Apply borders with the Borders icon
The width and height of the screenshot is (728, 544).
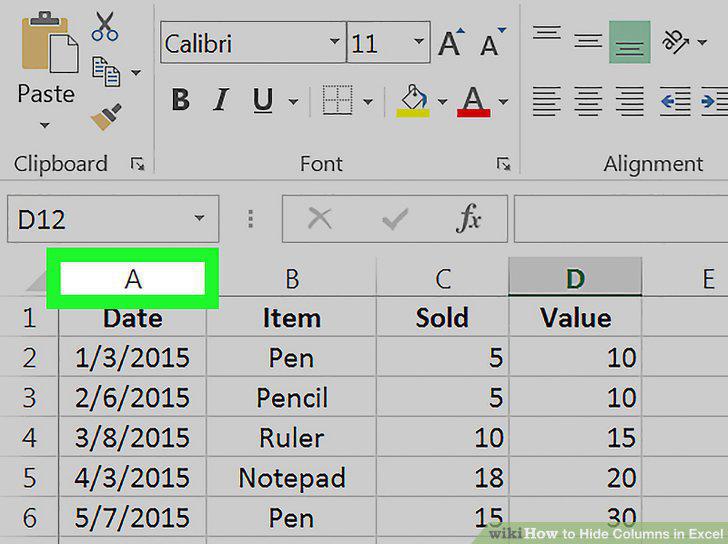(338, 100)
